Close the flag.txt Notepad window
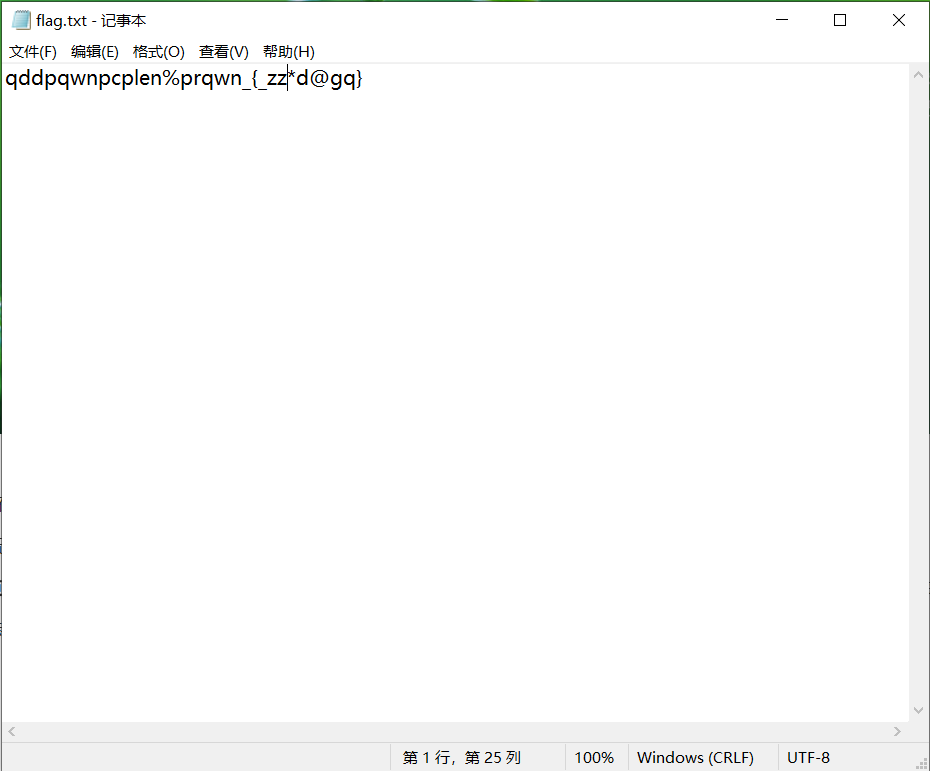This screenshot has height=771, width=930. click(898, 21)
